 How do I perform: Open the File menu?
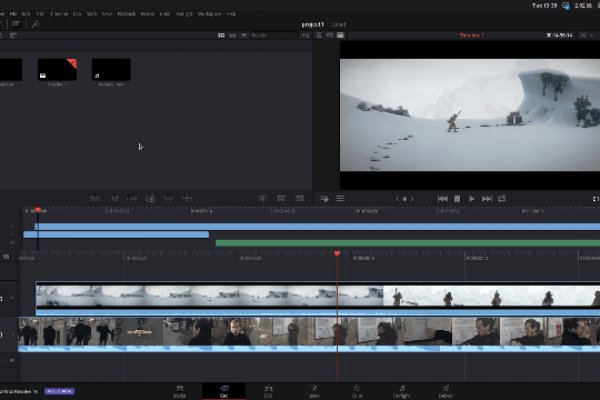click(13, 14)
